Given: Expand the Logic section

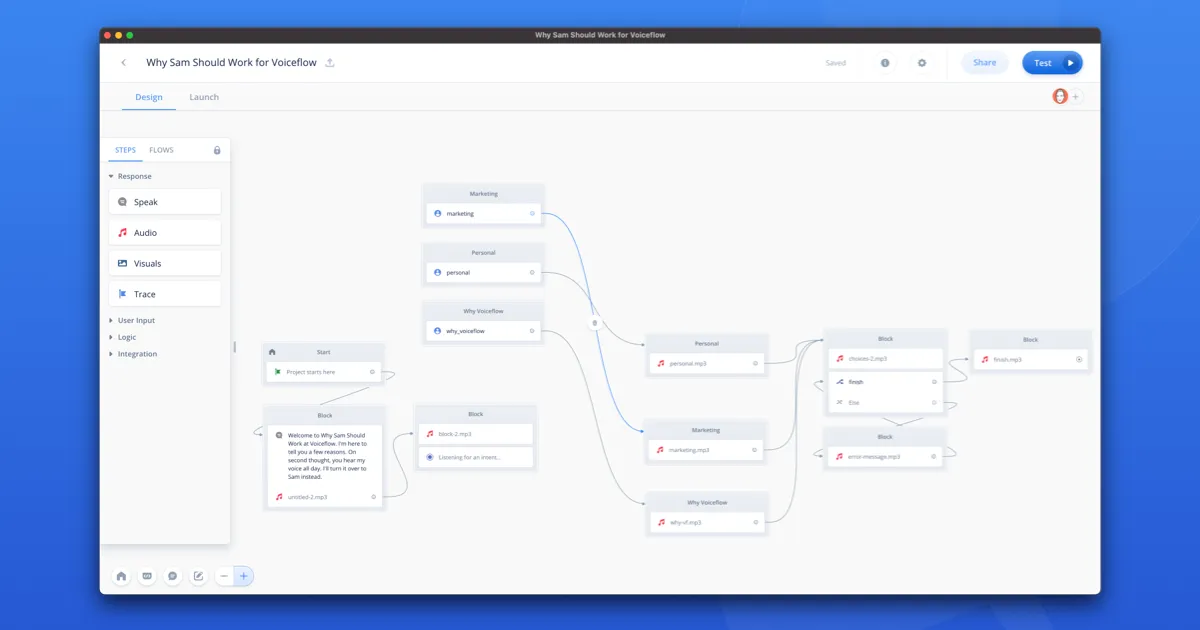Looking at the screenshot, I should (122, 337).
